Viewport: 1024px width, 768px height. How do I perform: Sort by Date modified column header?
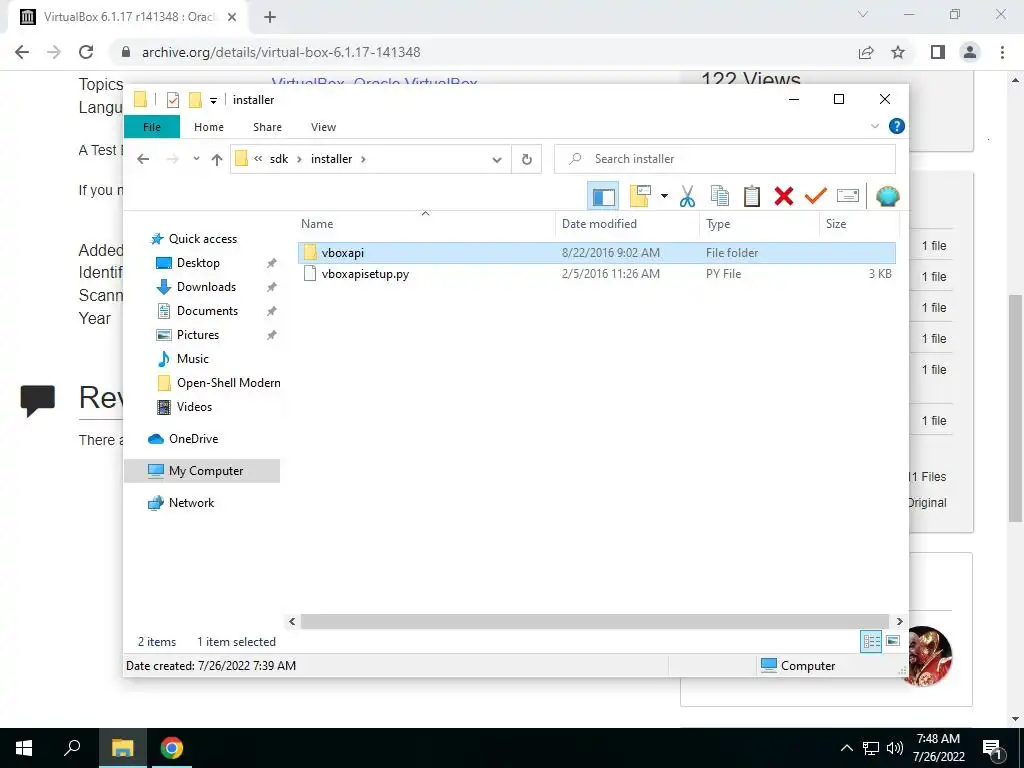click(x=627, y=223)
